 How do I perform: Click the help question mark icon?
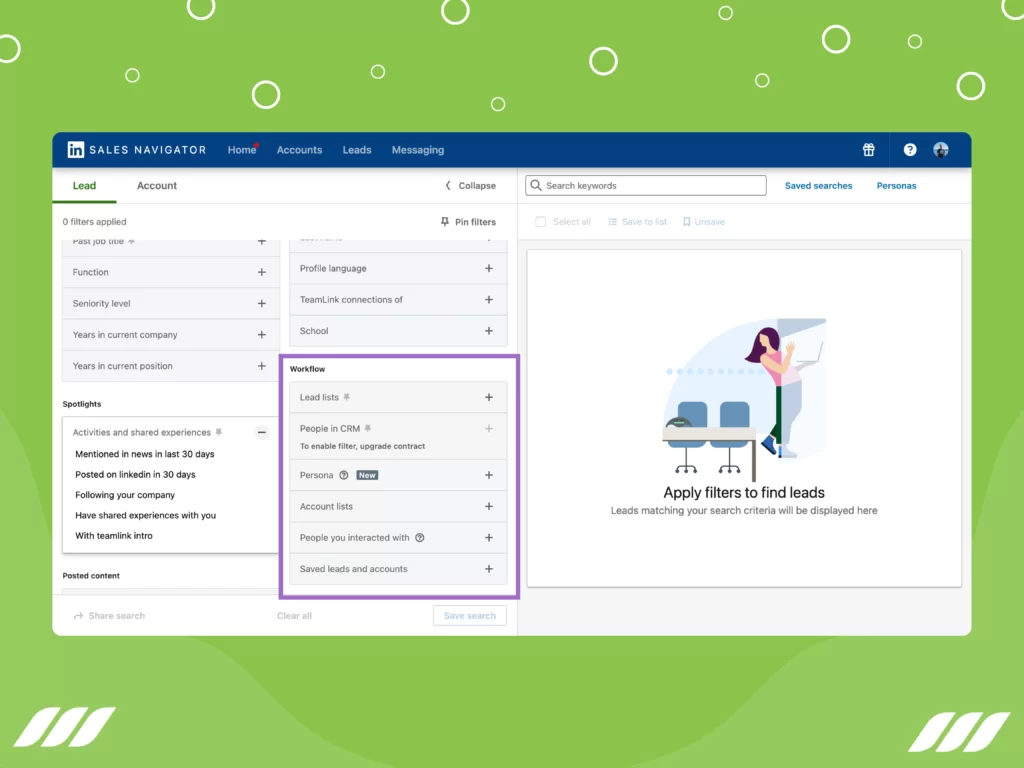point(909,149)
